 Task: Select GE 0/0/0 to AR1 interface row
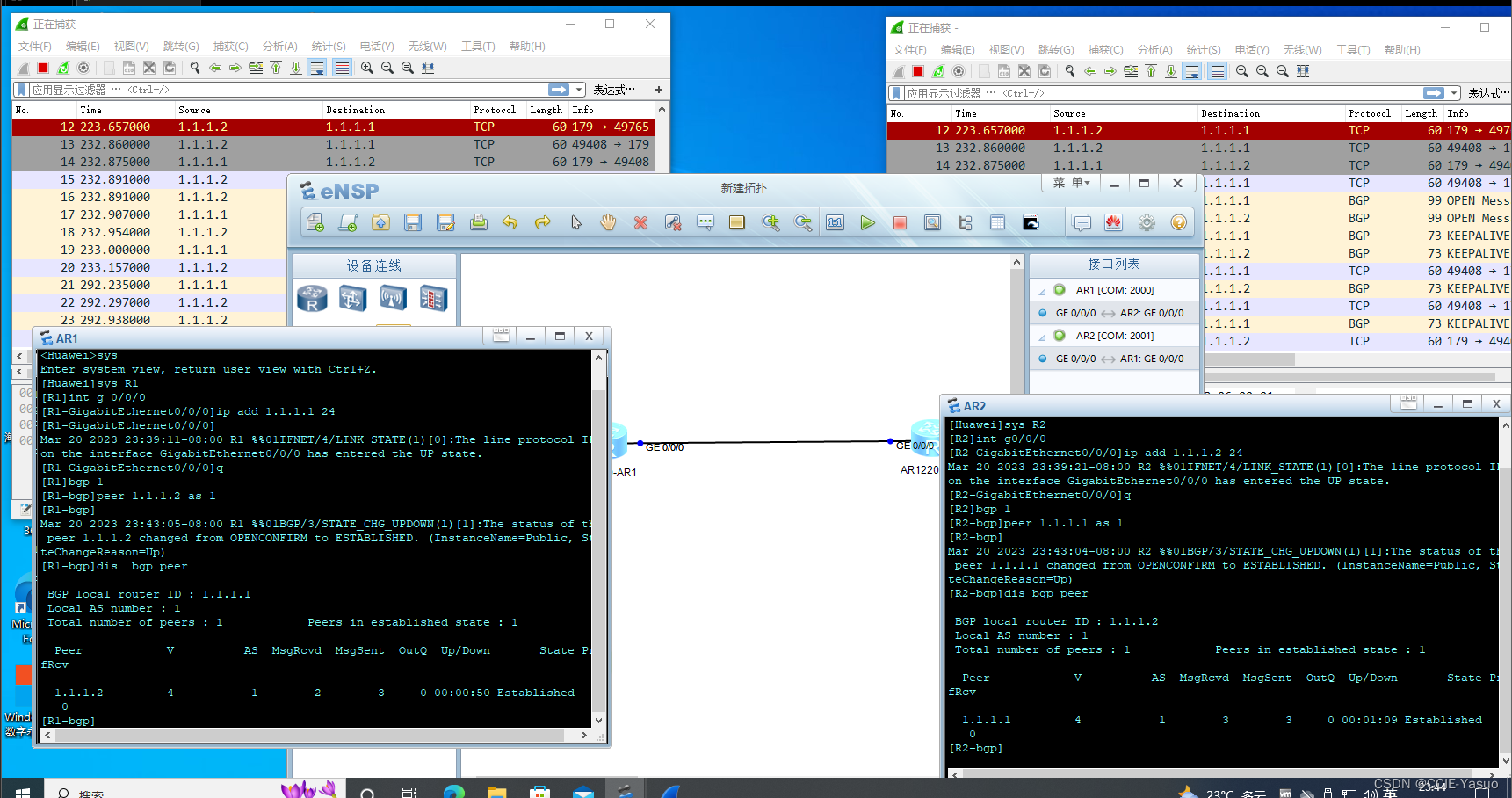pos(1114,359)
